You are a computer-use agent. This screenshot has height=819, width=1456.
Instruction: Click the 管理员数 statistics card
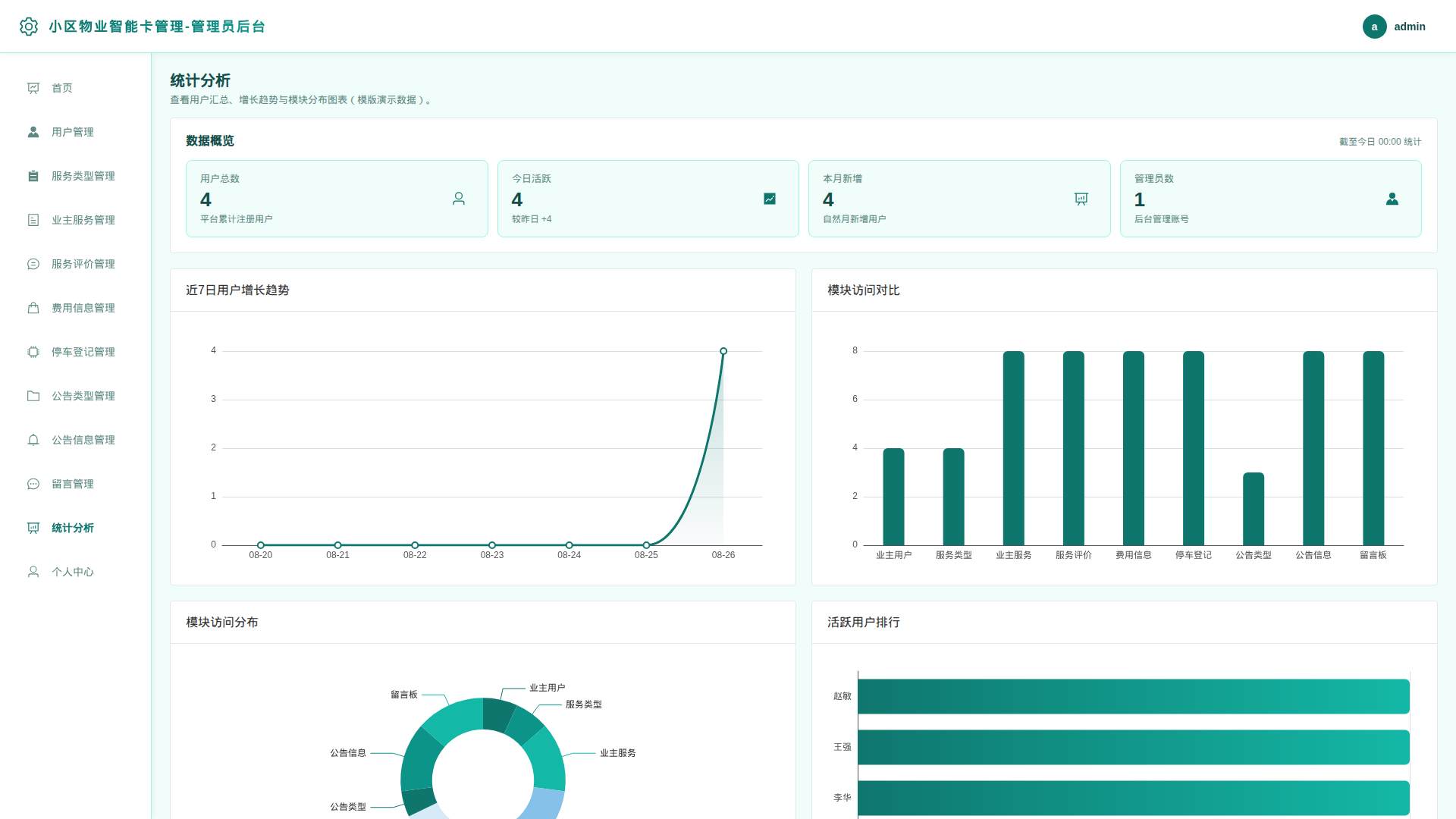point(1271,199)
